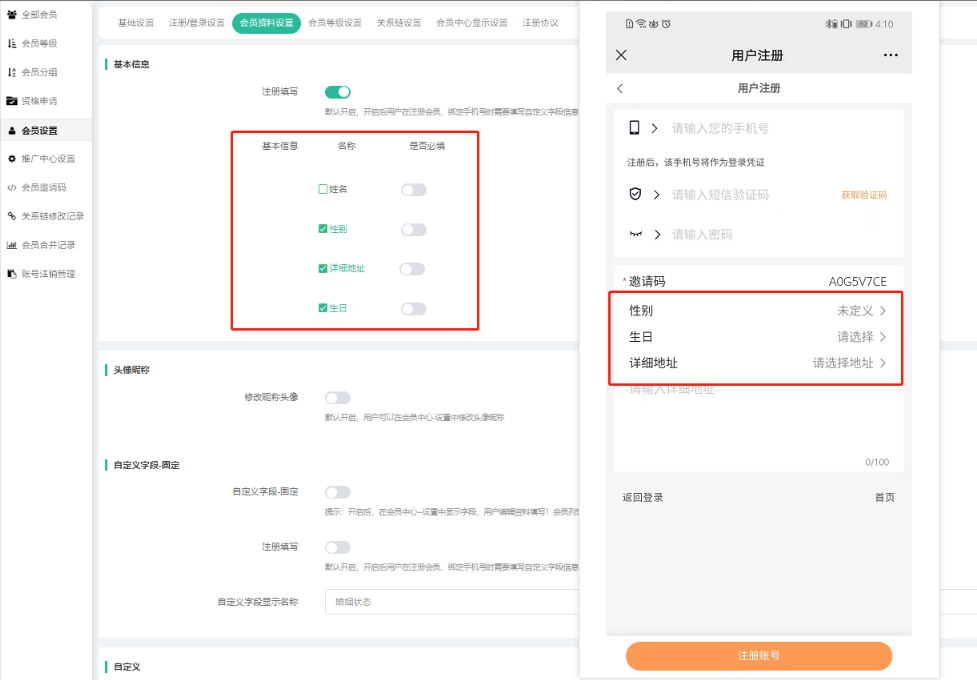Viewport: 977px width, 680px height.
Task: Close the 用户注册 preview with X icon
Action: 621,55
